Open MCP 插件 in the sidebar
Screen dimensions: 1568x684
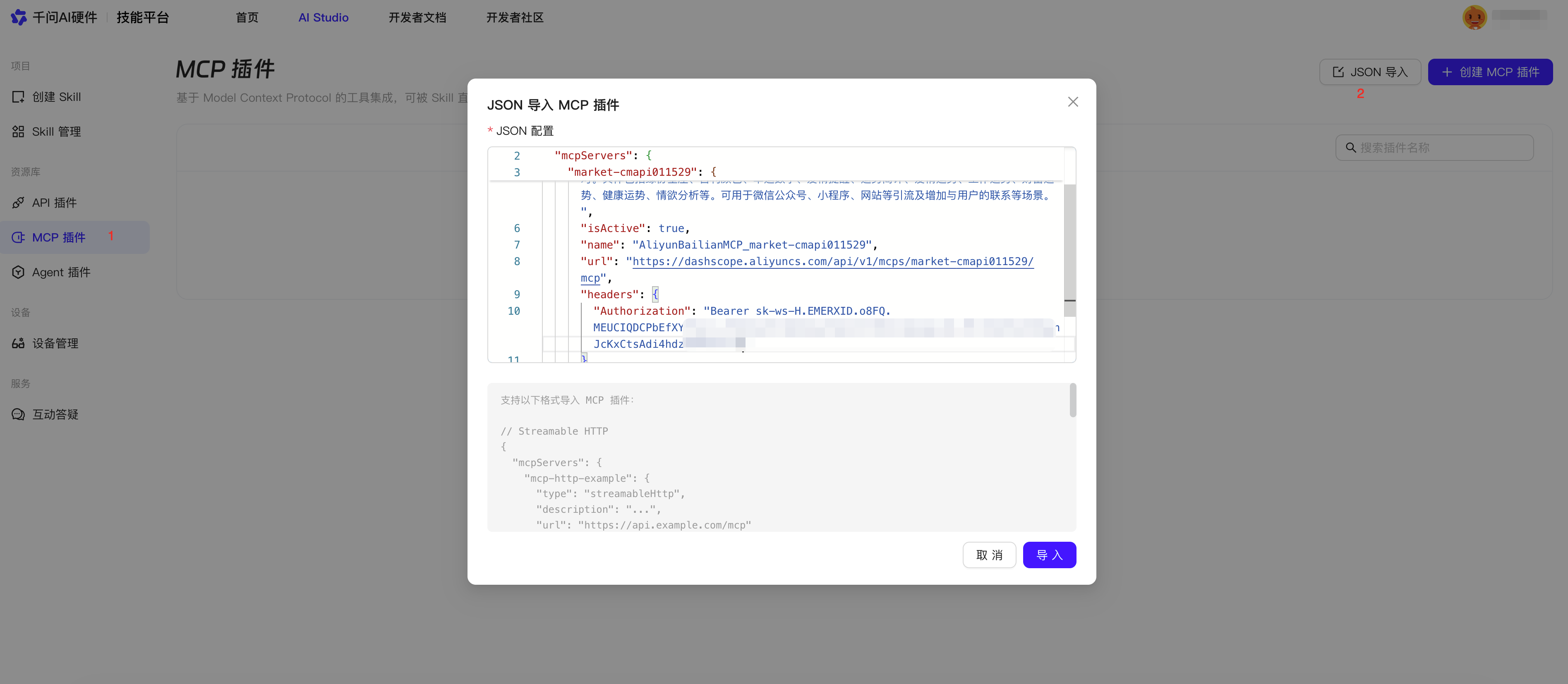[75, 237]
